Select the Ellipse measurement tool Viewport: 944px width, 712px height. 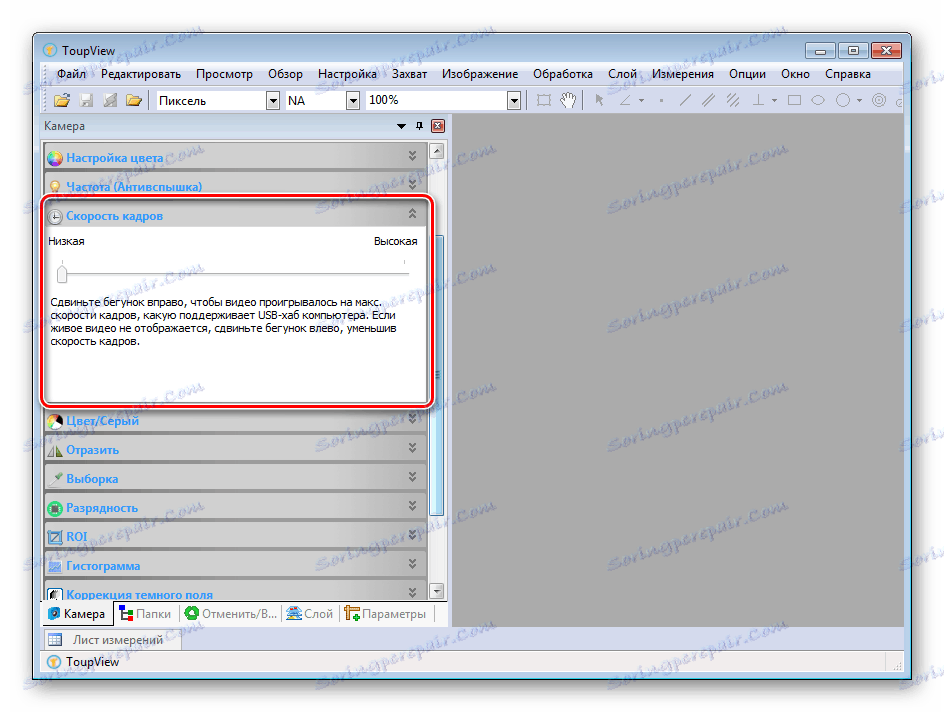(818, 101)
